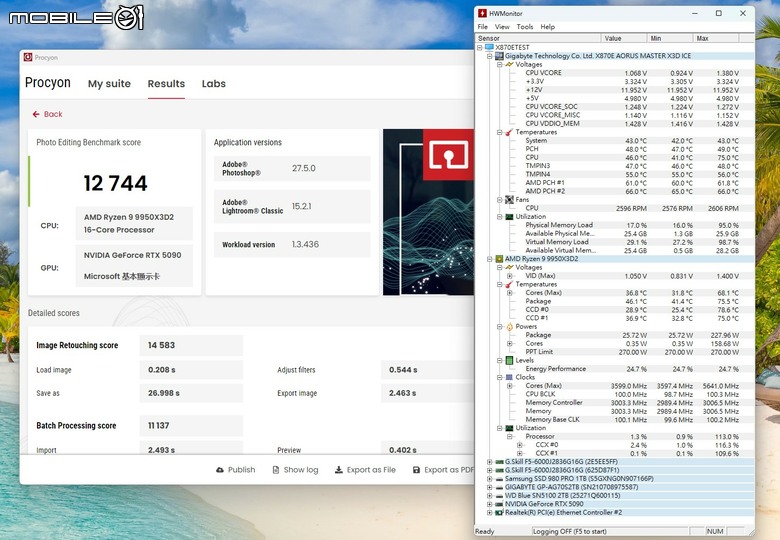
Task: Click the red Photo Editing benchmark logo
Action: [448, 155]
